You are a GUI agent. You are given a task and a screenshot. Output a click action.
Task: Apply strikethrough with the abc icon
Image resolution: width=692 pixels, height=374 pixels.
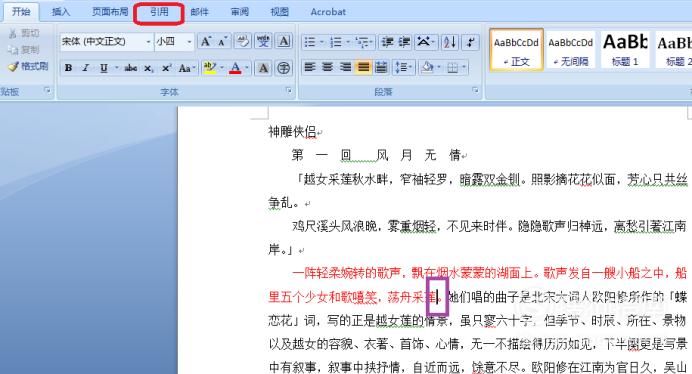tap(131, 68)
